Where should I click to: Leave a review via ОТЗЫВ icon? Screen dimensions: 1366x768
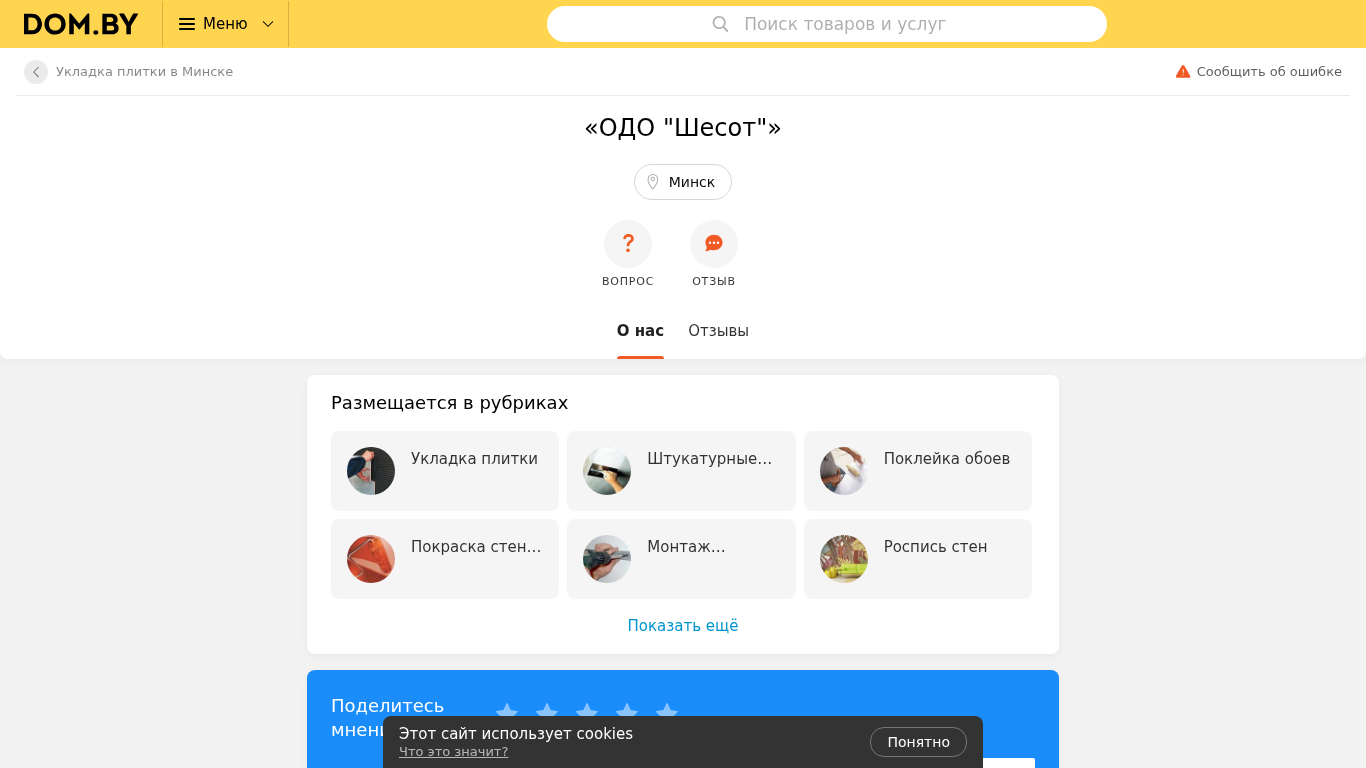pos(714,244)
